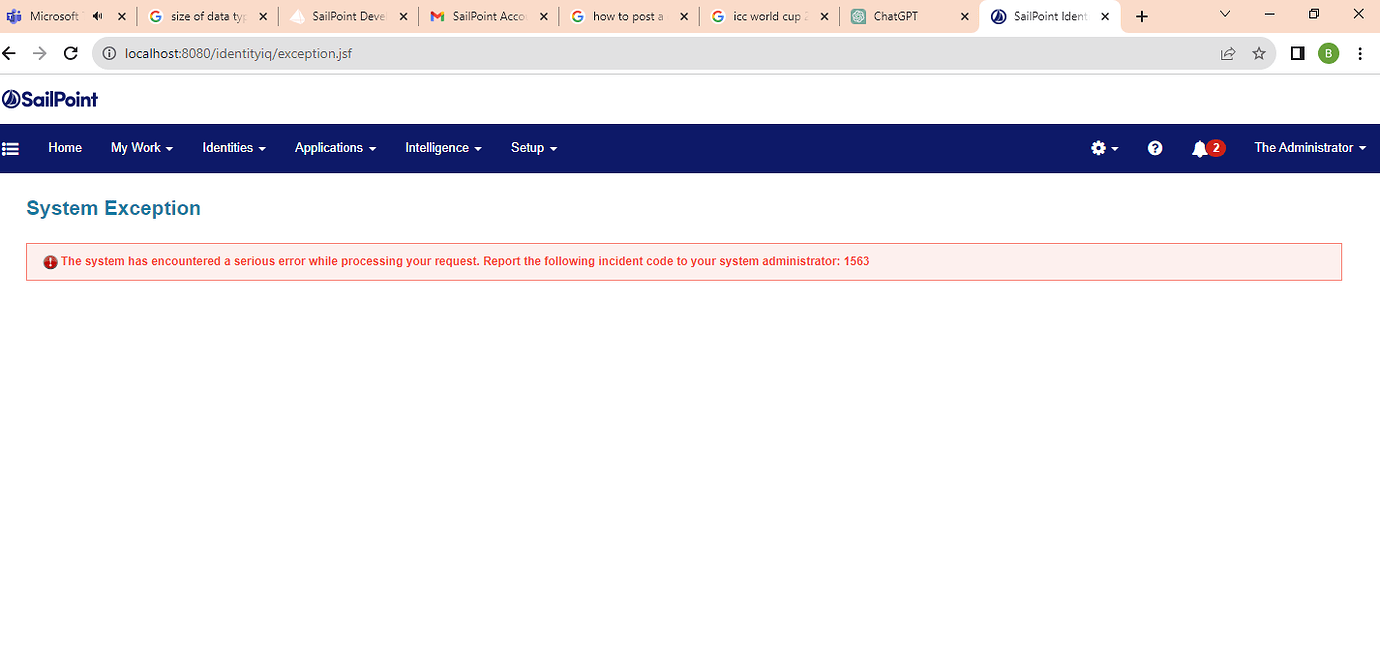Open the Setup dropdown menu
The width and height of the screenshot is (1380, 664).
pyautogui.click(x=533, y=148)
